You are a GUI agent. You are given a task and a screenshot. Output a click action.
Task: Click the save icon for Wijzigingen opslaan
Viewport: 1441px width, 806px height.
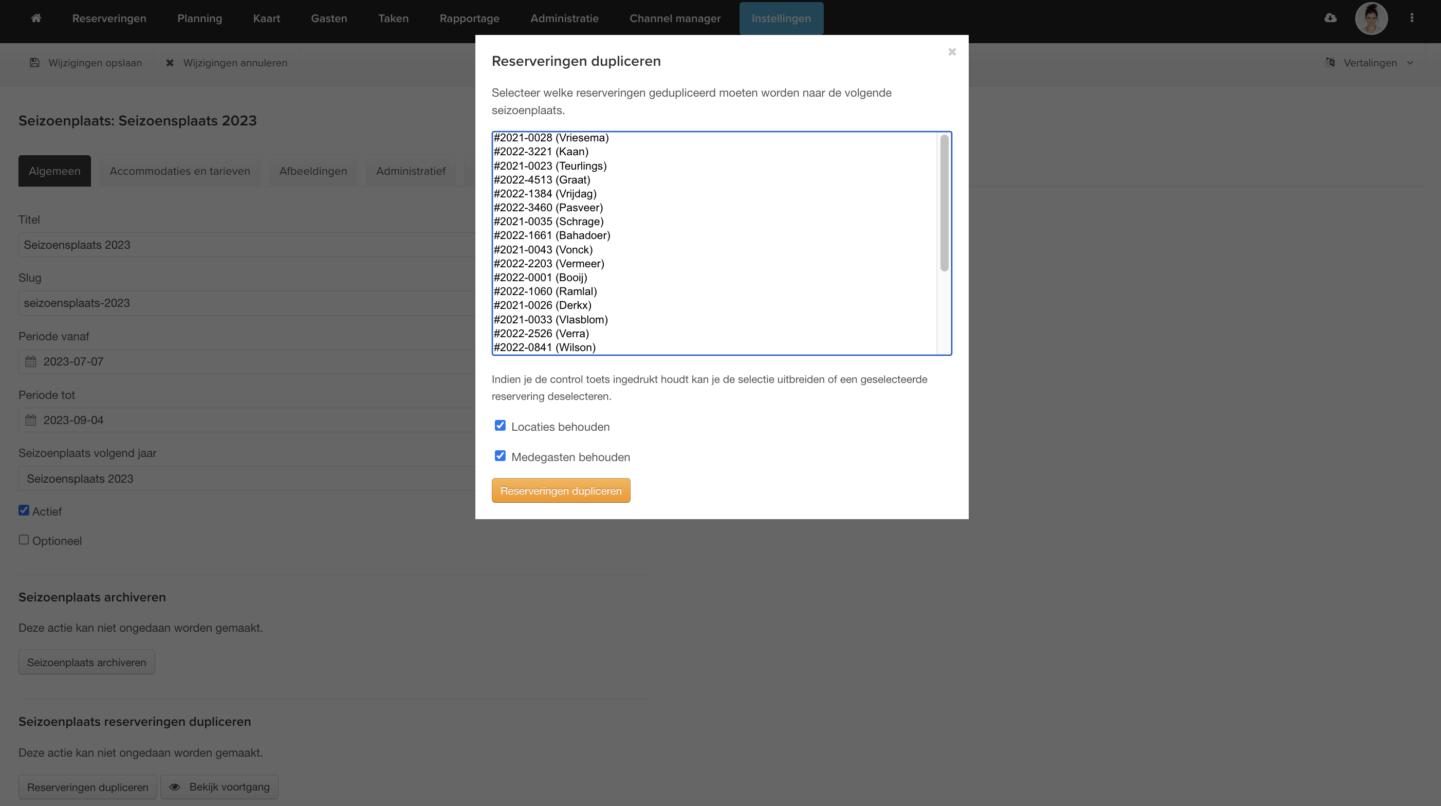tap(35, 63)
